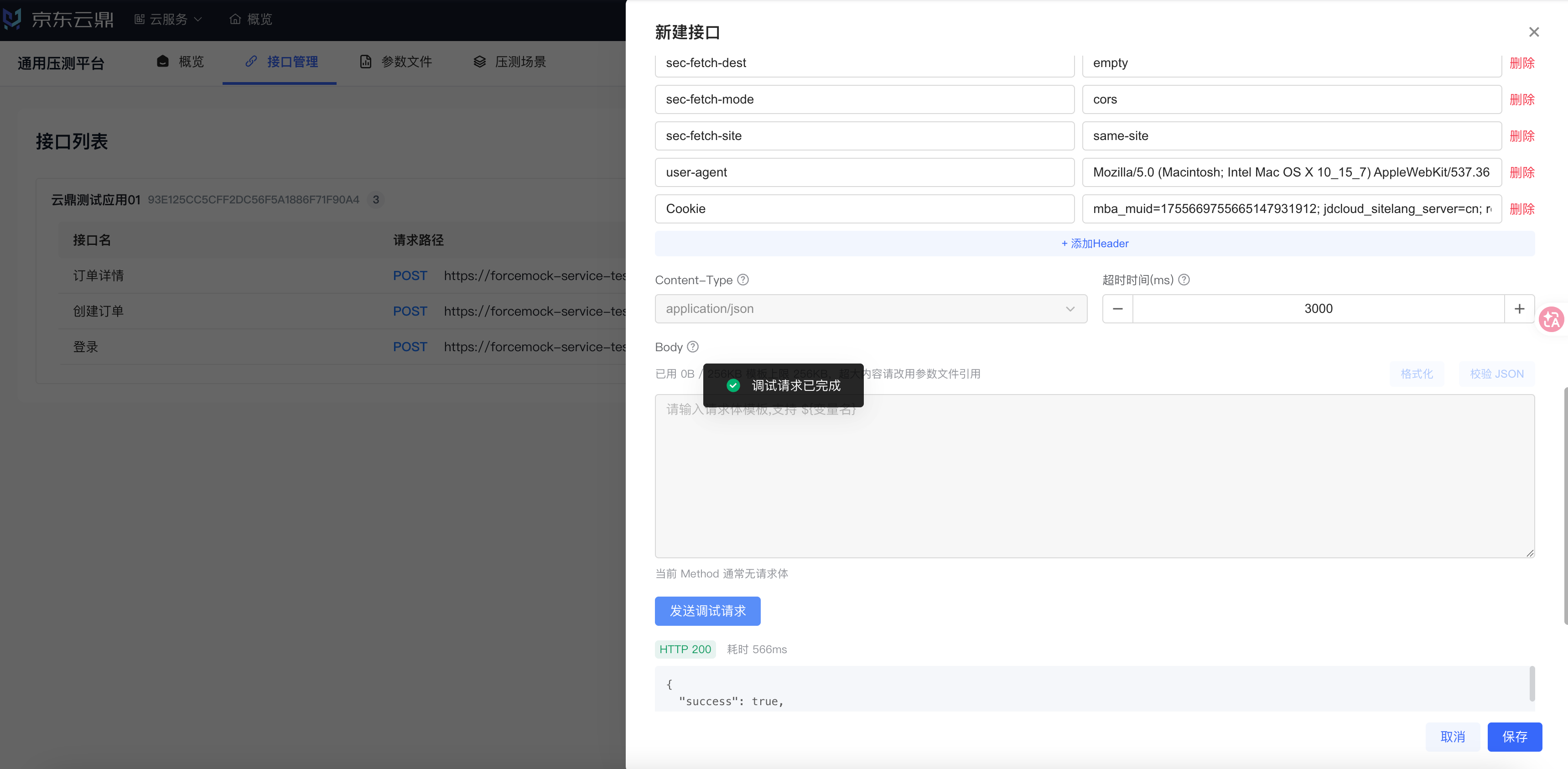This screenshot has width=1568, height=769.
Task: Click the JD Cloud logo icon
Action: click(x=11, y=19)
